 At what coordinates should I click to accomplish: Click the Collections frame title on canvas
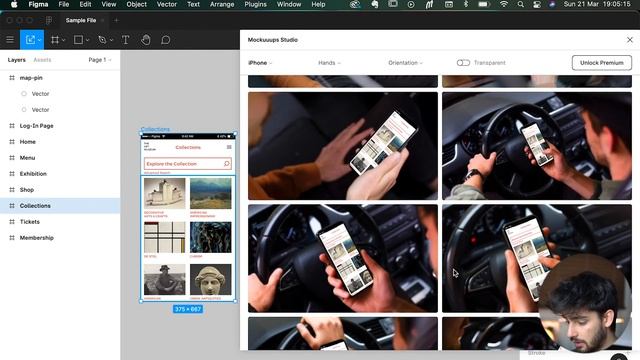click(x=155, y=129)
